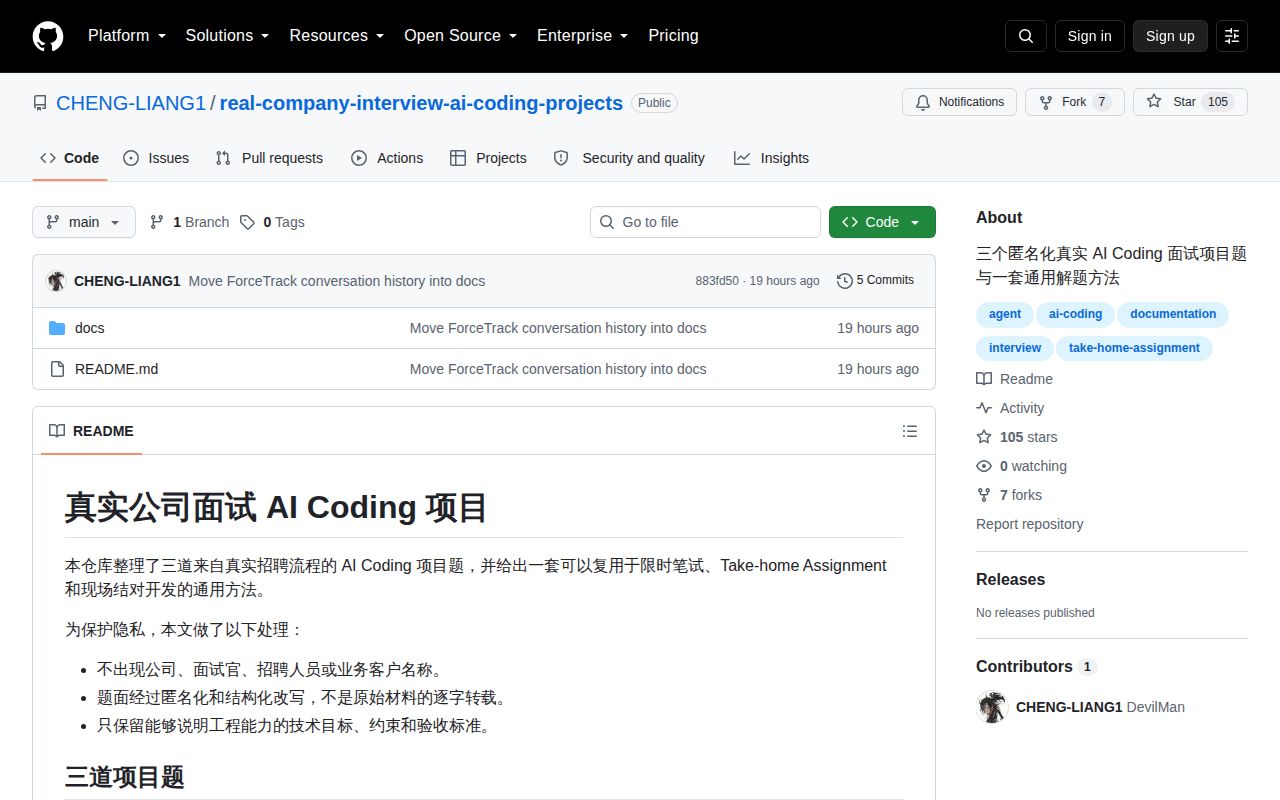Viewport: 1280px width, 800px height.
Task: Open the Pricing page
Action: pos(673,36)
